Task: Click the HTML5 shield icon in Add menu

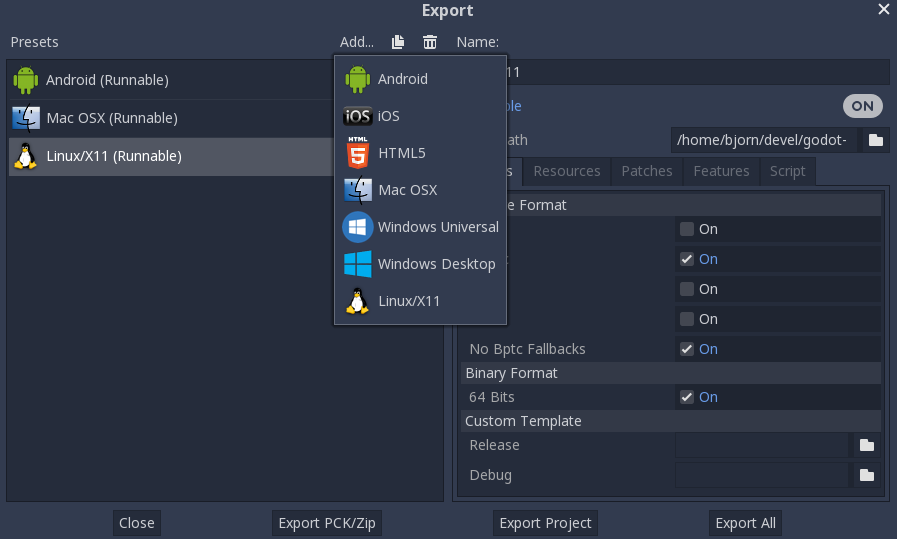Action: [358, 153]
